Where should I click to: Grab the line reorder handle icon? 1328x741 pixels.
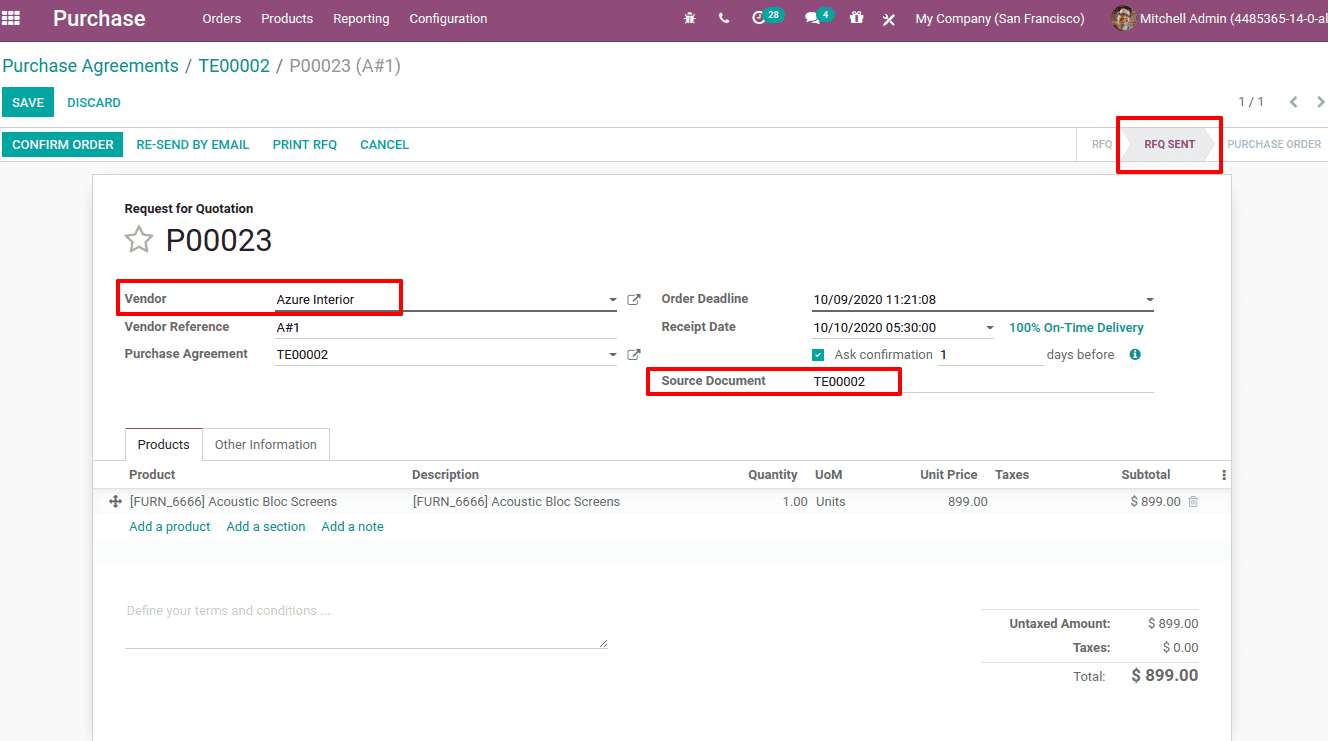click(116, 502)
